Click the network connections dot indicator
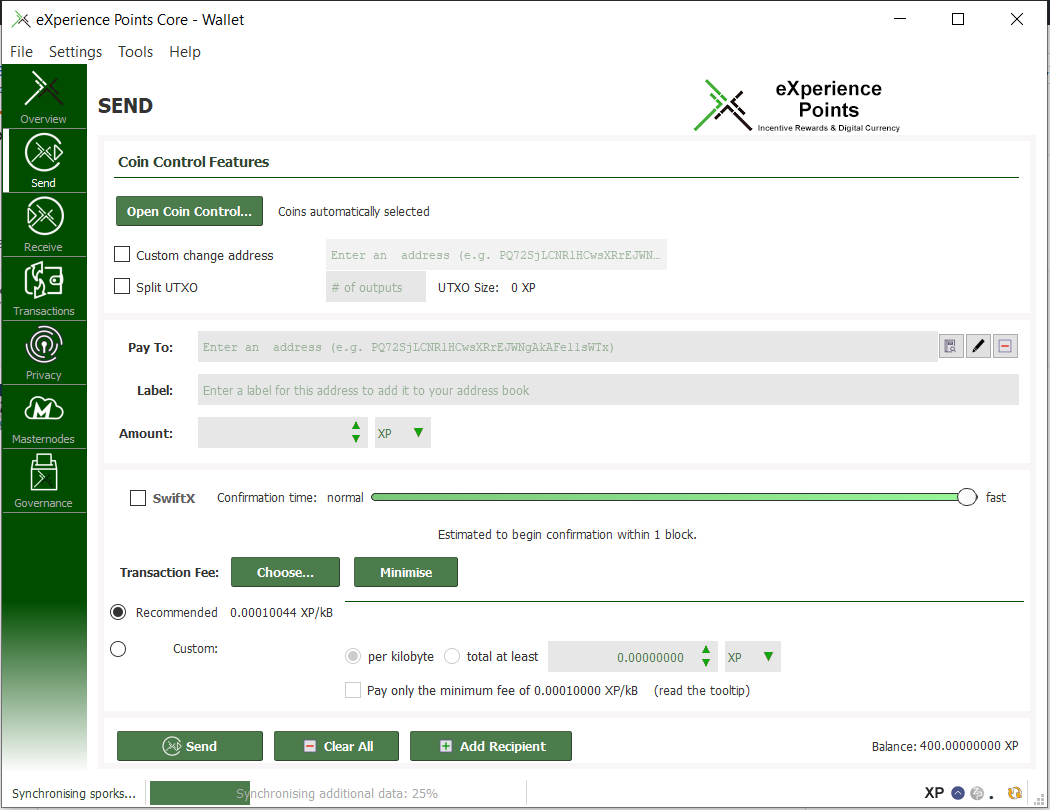 [992, 797]
